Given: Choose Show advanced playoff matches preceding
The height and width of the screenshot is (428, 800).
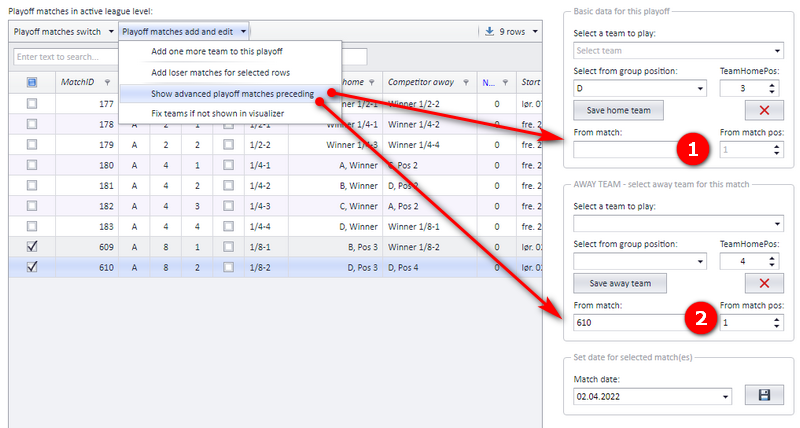Looking at the screenshot, I should 232,94.
